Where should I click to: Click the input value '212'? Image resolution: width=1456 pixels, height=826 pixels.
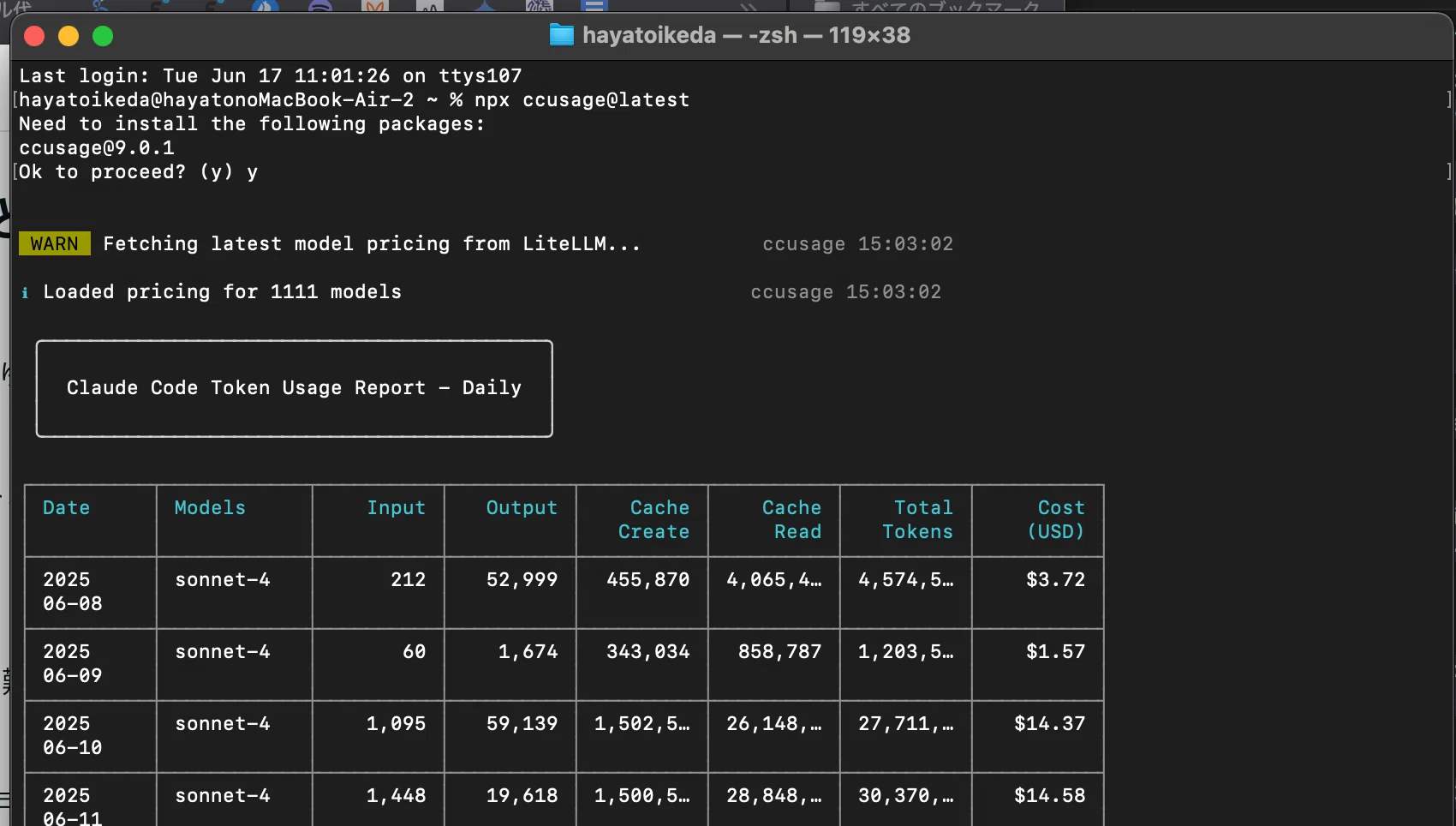[x=409, y=580]
